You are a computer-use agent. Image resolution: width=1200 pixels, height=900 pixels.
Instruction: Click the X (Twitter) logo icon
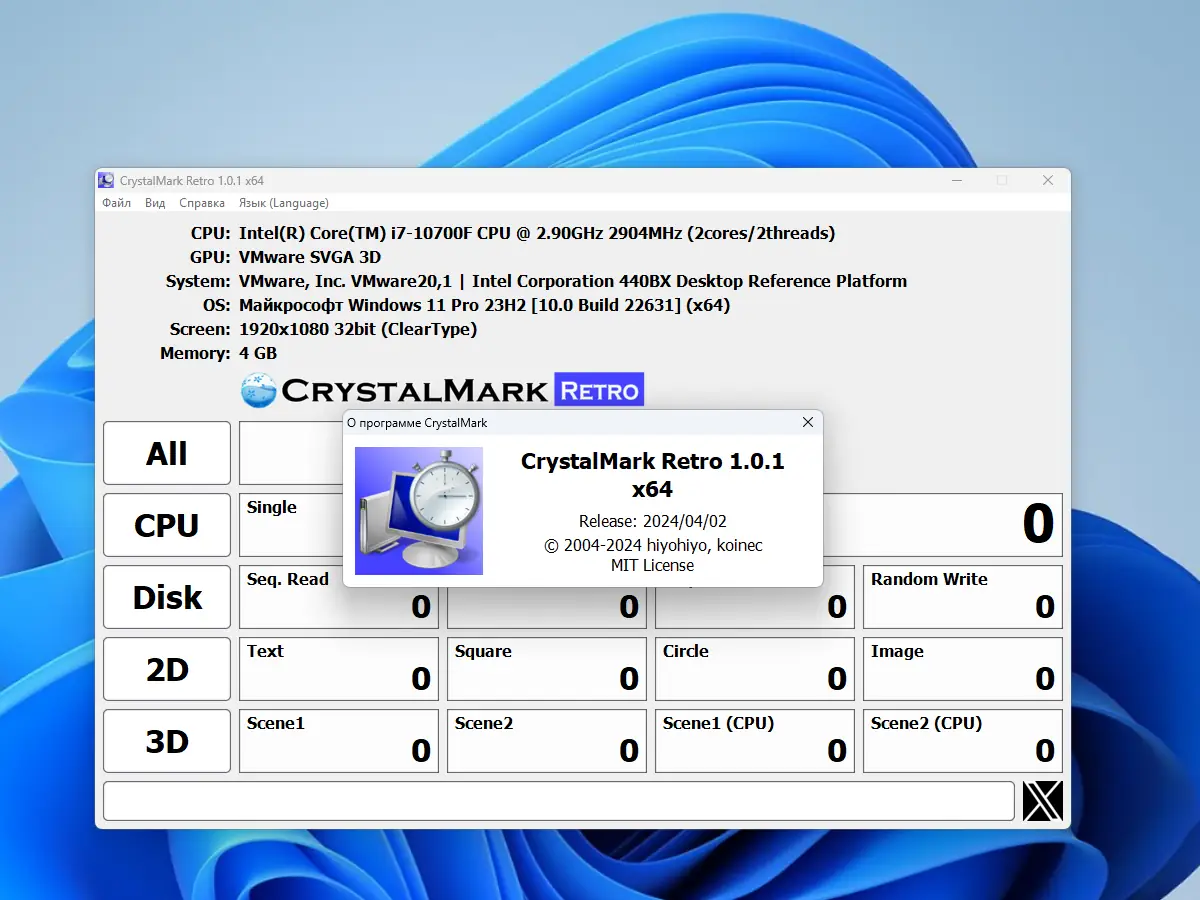click(x=1042, y=801)
